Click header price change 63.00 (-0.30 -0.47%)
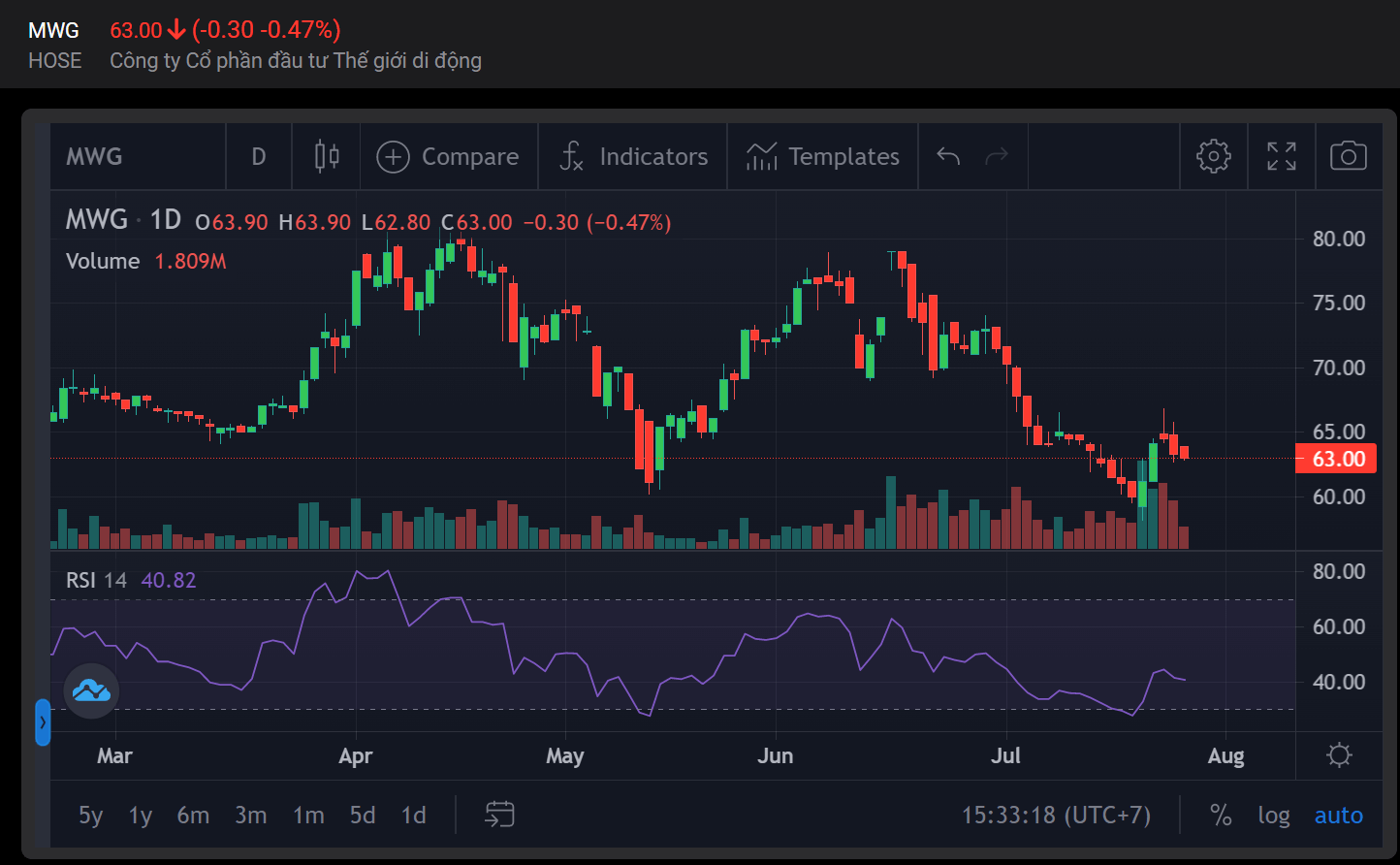The image size is (1400, 865). (x=225, y=30)
